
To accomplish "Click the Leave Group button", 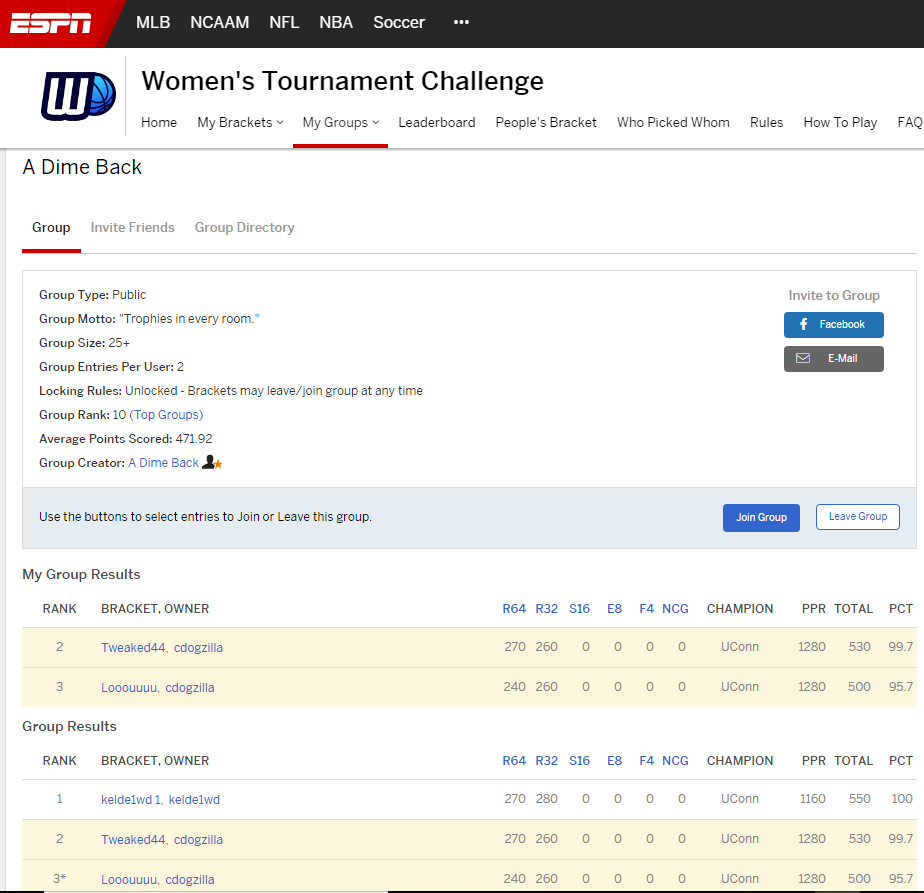I will click(857, 517).
